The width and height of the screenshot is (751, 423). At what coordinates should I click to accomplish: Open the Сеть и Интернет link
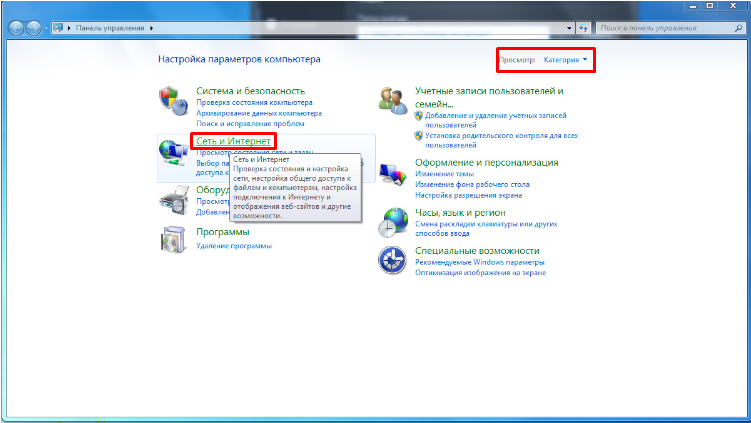(x=232, y=142)
